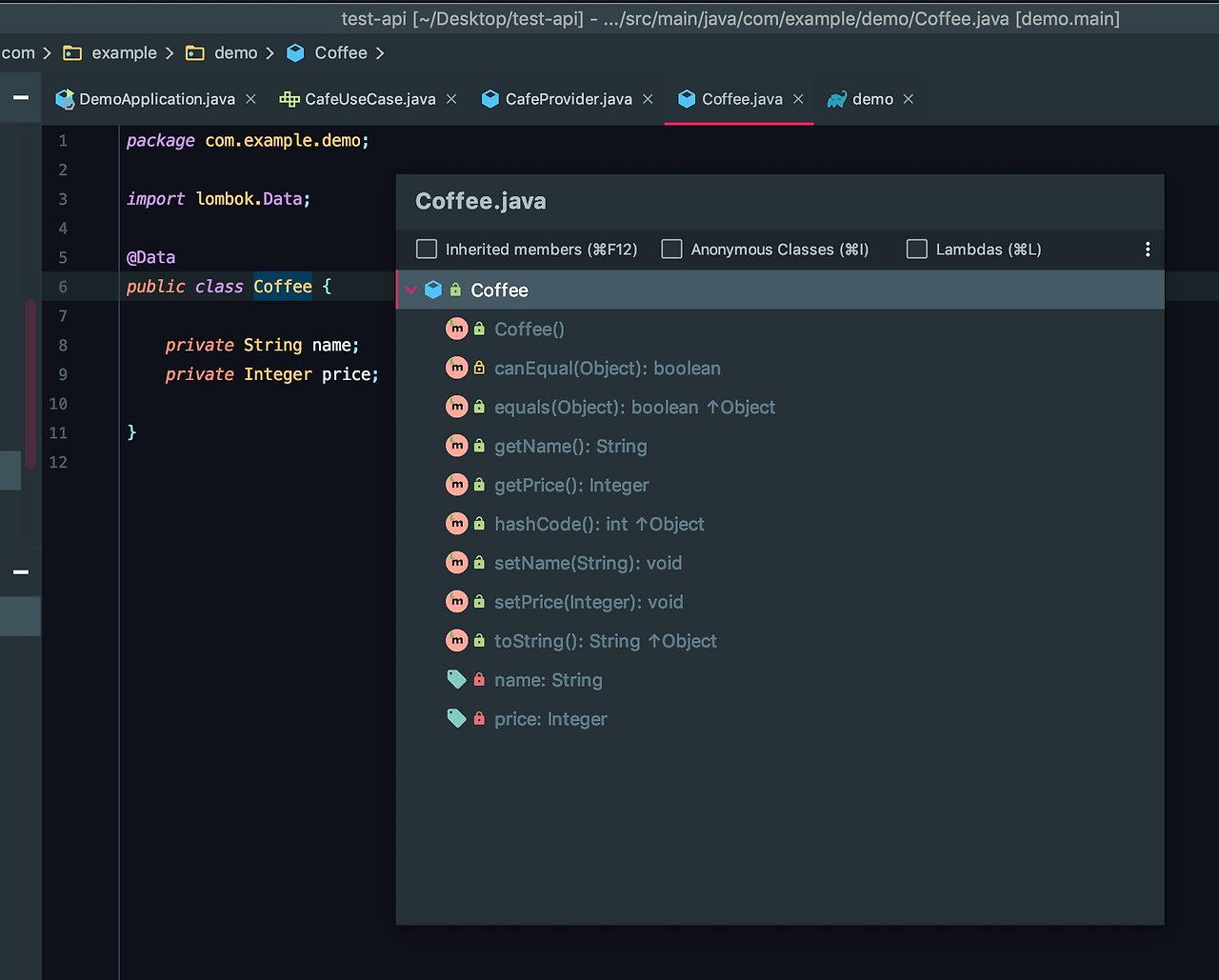Open the structure popup three-dot options menu

point(1148,250)
